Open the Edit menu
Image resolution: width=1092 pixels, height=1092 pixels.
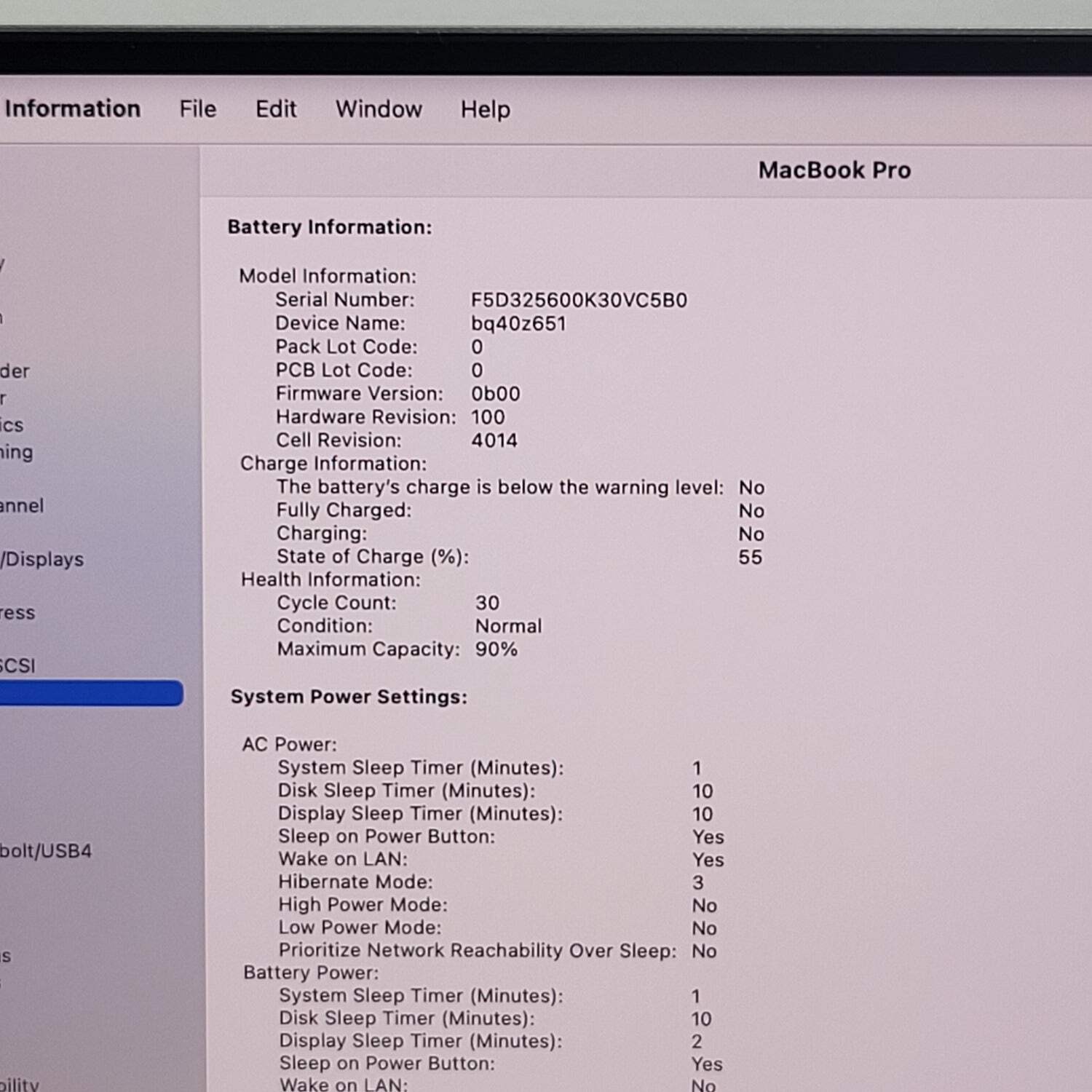276,109
